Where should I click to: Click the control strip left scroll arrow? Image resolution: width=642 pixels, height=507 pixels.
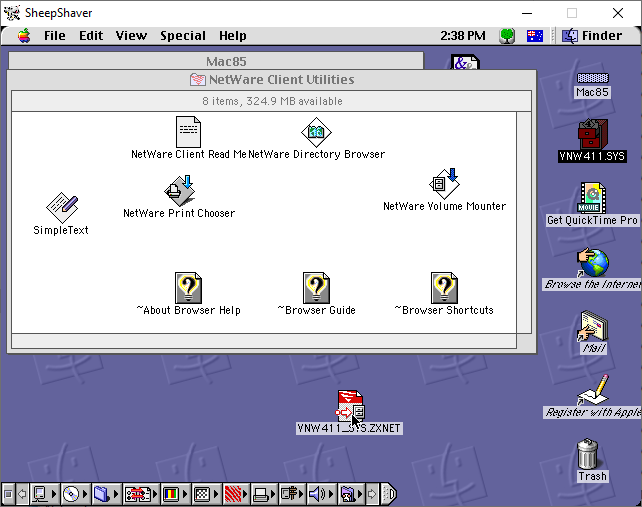click(23, 494)
